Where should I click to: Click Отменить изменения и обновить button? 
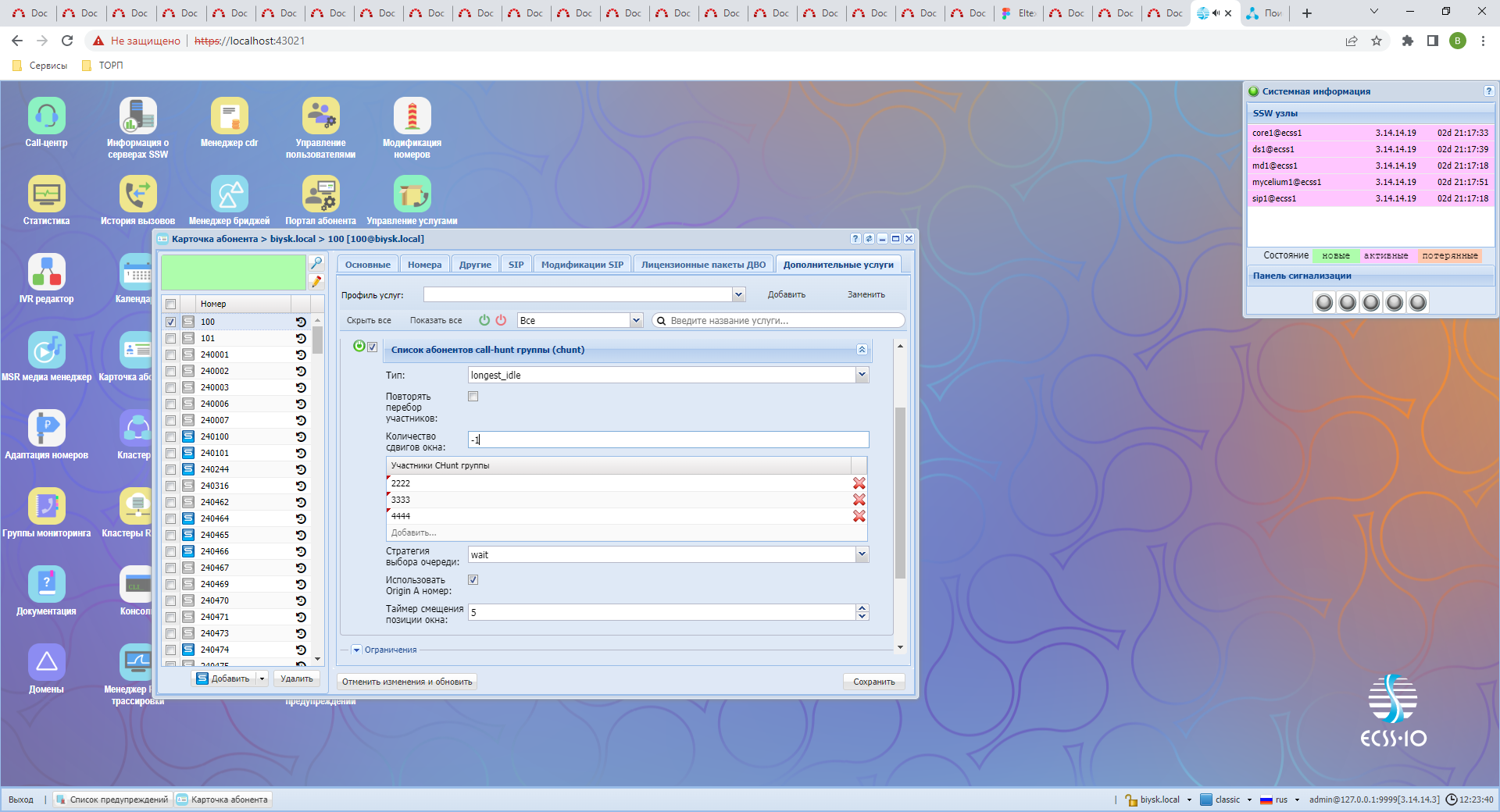click(407, 682)
